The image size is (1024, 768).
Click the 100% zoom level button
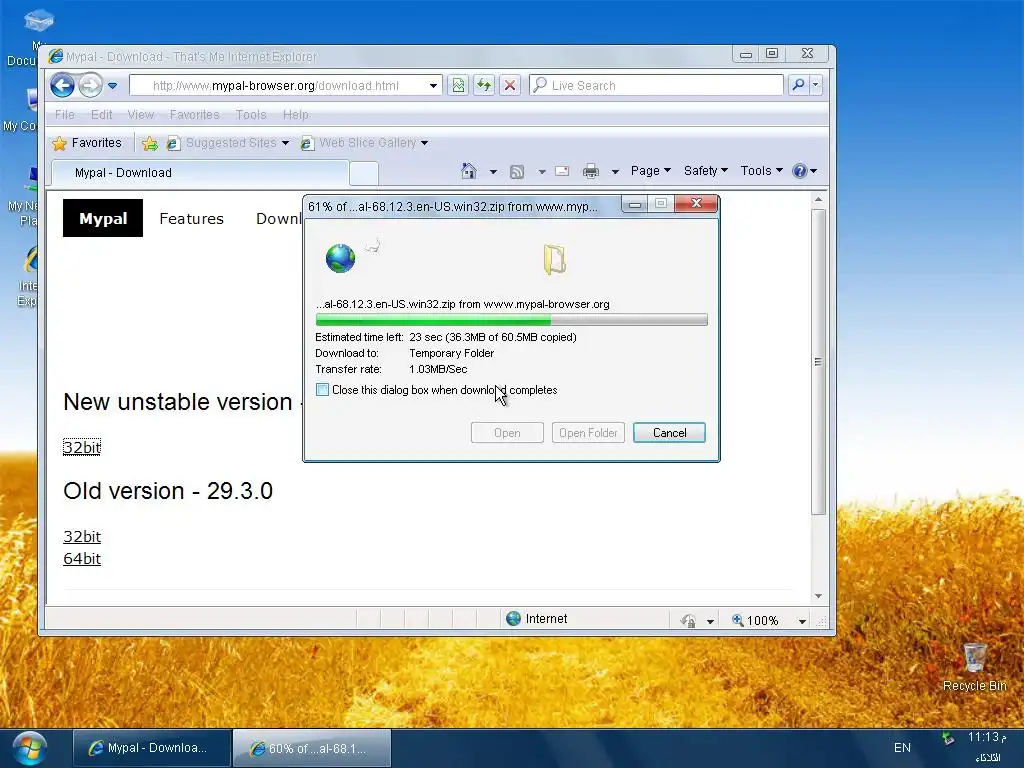pos(755,620)
